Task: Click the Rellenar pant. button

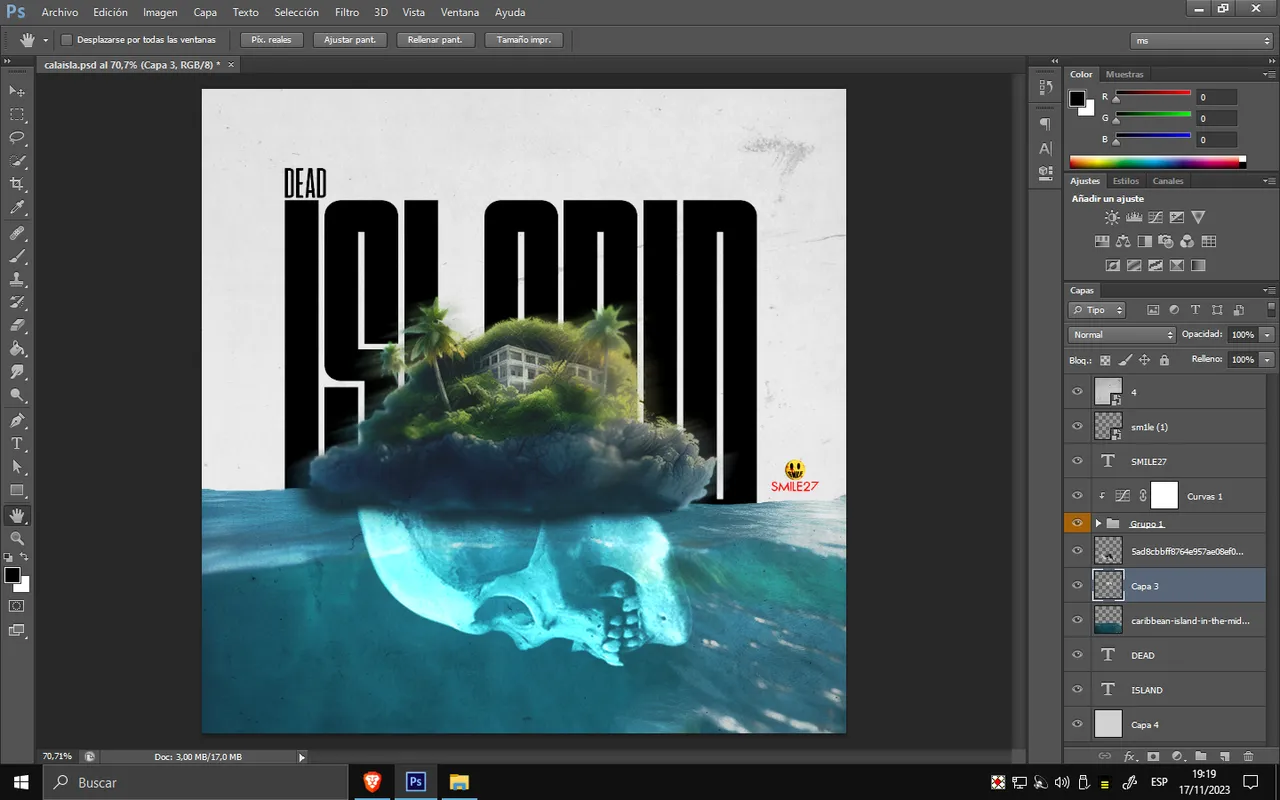Action: click(435, 40)
